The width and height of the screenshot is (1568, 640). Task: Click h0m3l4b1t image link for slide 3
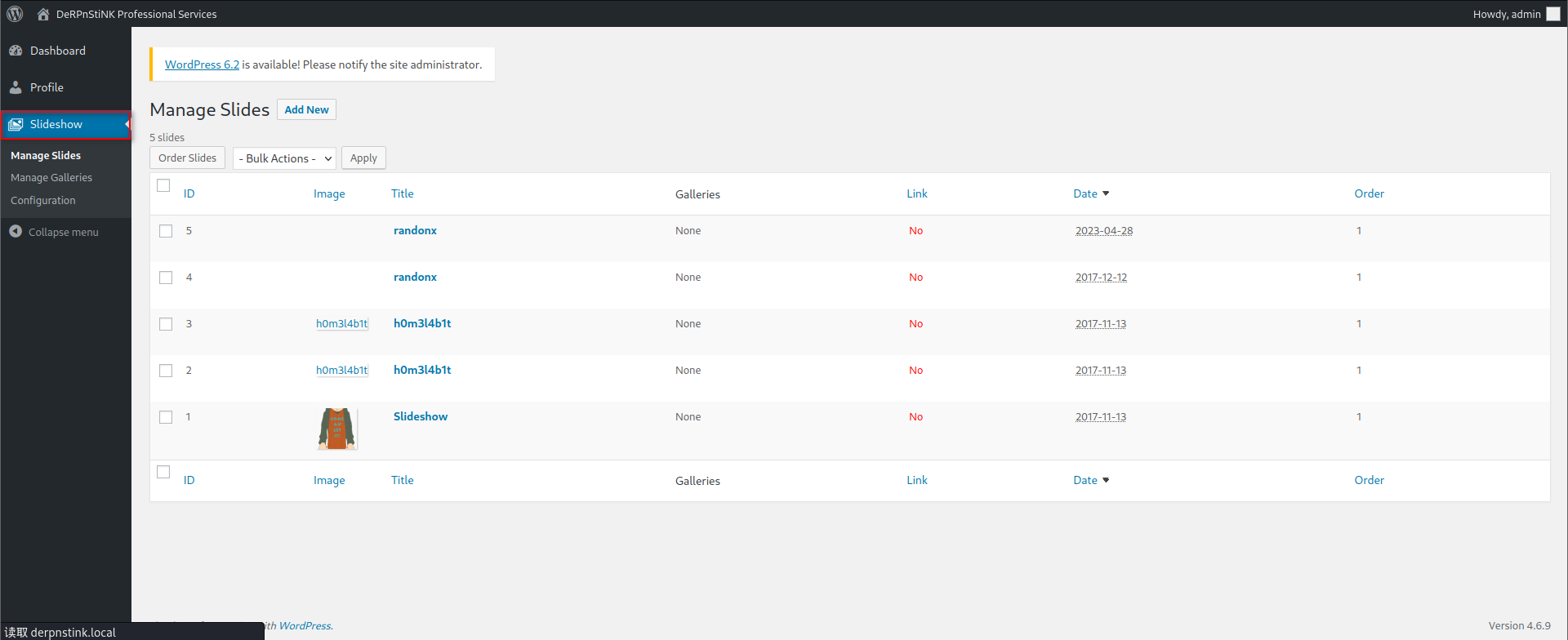point(342,324)
